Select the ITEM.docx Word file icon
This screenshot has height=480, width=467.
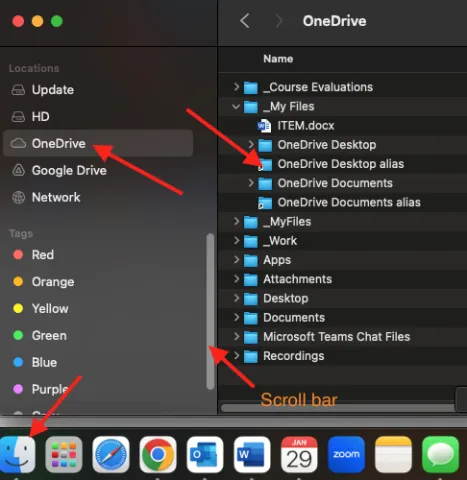pos(264,126)
